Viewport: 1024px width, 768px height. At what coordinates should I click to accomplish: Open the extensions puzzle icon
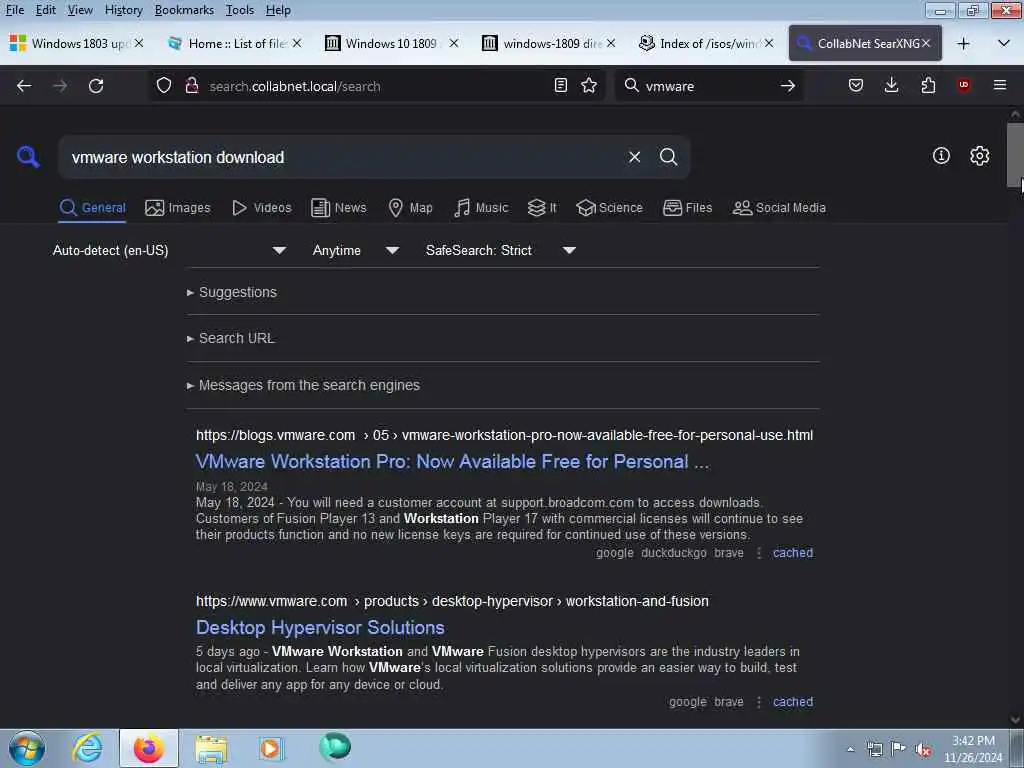(x=928, y=85)
